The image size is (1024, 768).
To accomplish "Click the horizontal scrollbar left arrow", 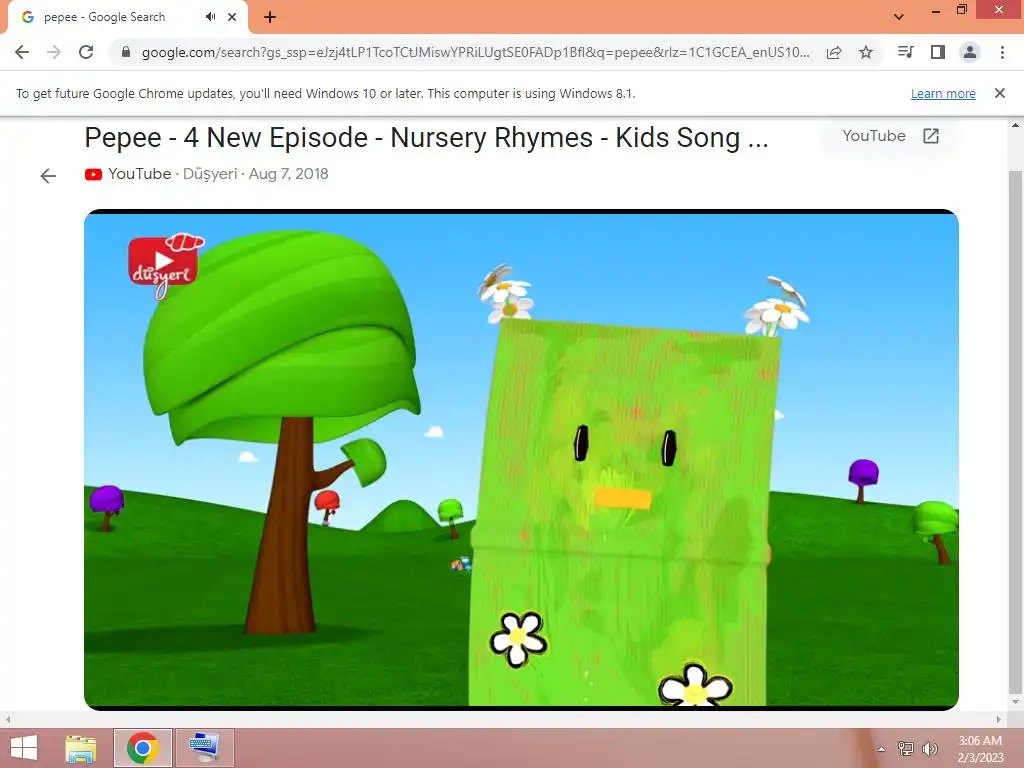I will point(8,719).
